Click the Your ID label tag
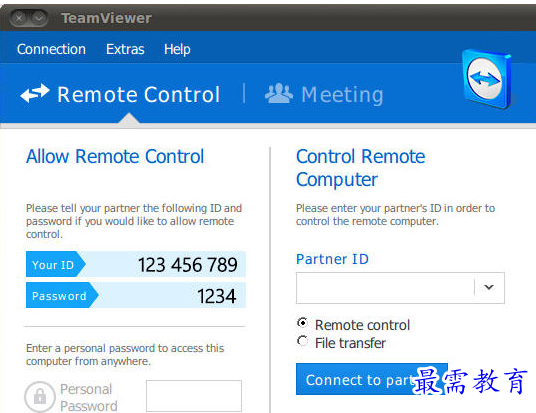The width and height of the screenshot is (536, 413). tap(55, 264)
